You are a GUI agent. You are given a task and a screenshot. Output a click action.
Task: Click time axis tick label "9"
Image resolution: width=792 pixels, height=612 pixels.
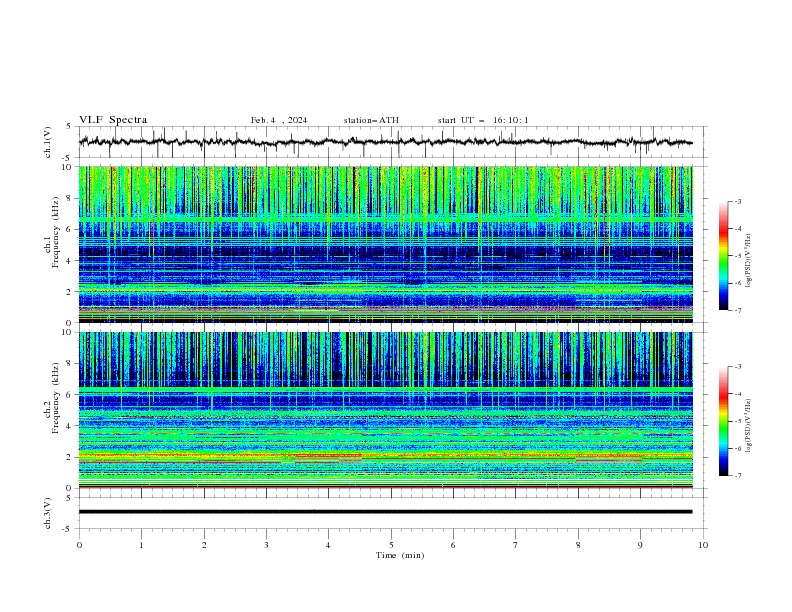(x=640, y=545)
